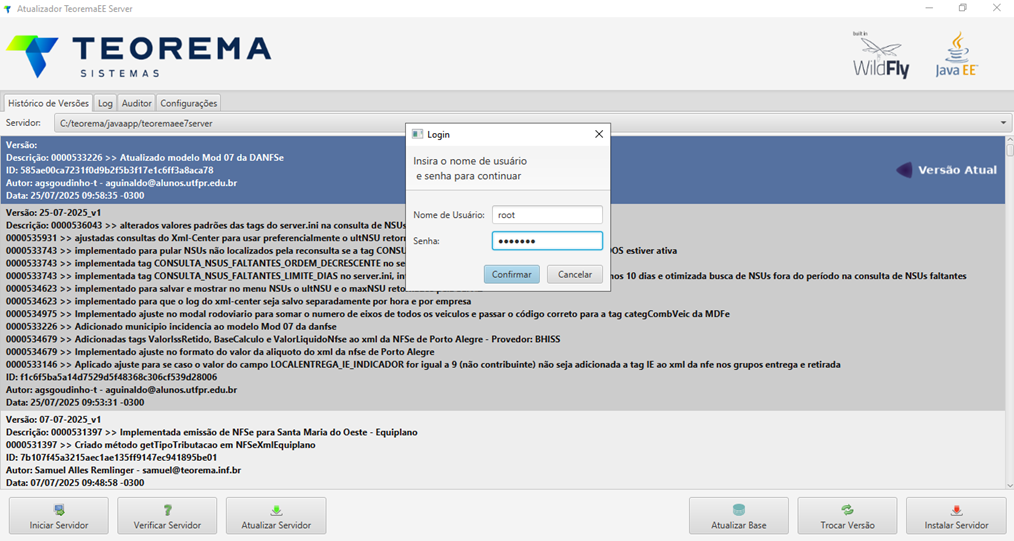Click the Trocar Versão button

tap(847, 516)
